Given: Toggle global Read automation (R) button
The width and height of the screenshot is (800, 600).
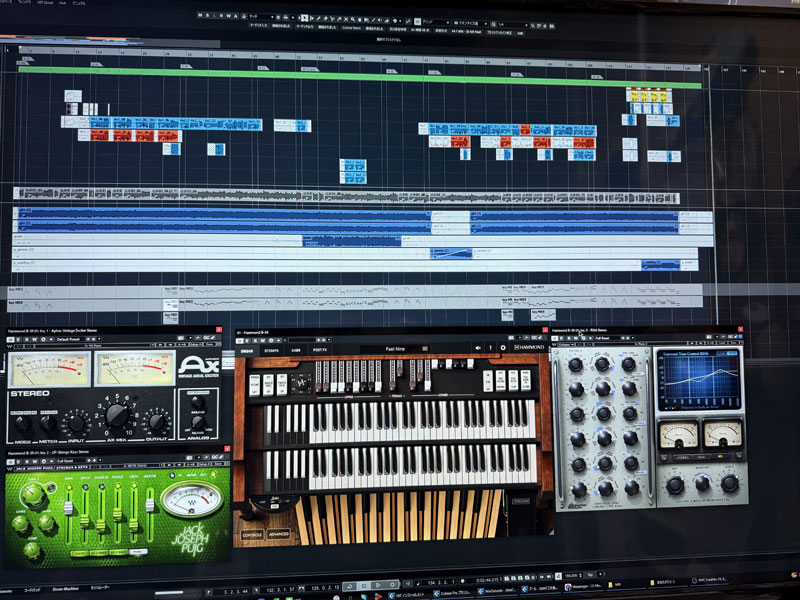Looking at the screenshot, I should point(221,16).
